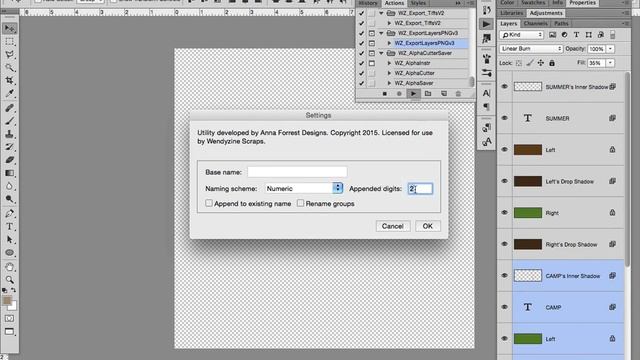Switch to the Styles tab
640x360 pixels.
pyautogui.click(x=418, y=3)
